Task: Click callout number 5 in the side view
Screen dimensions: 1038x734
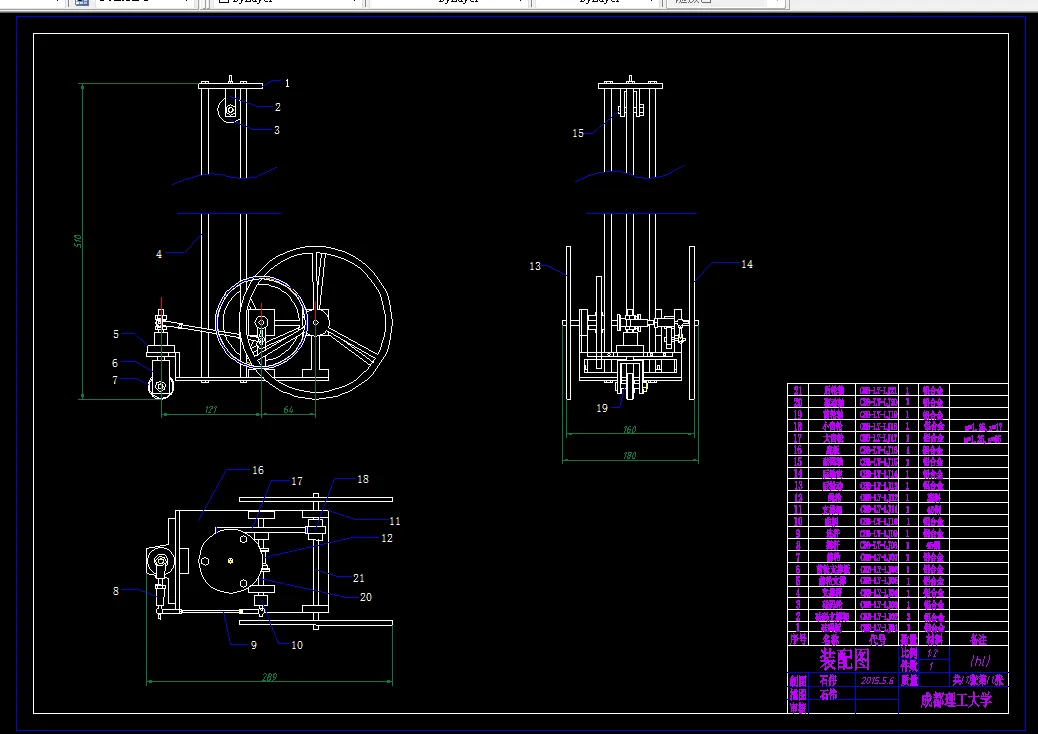Action: tap(116, 334)
